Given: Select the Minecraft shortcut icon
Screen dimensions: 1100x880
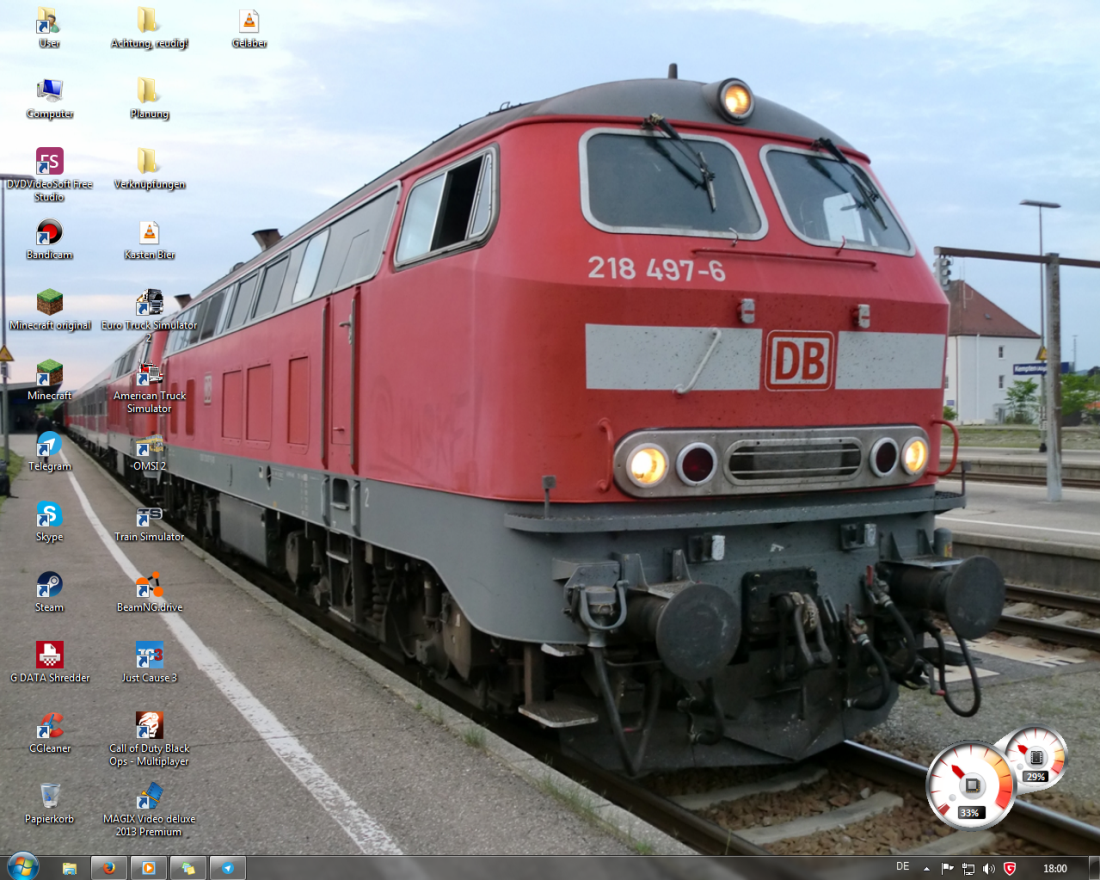Looking at the screenshot, I should click(49, 380).
